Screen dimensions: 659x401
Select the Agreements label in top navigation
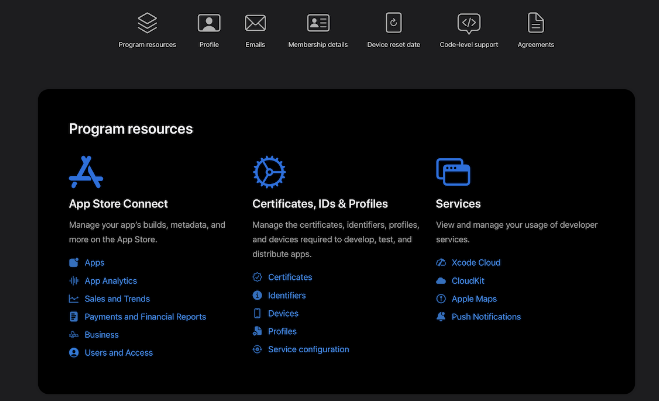535,45
